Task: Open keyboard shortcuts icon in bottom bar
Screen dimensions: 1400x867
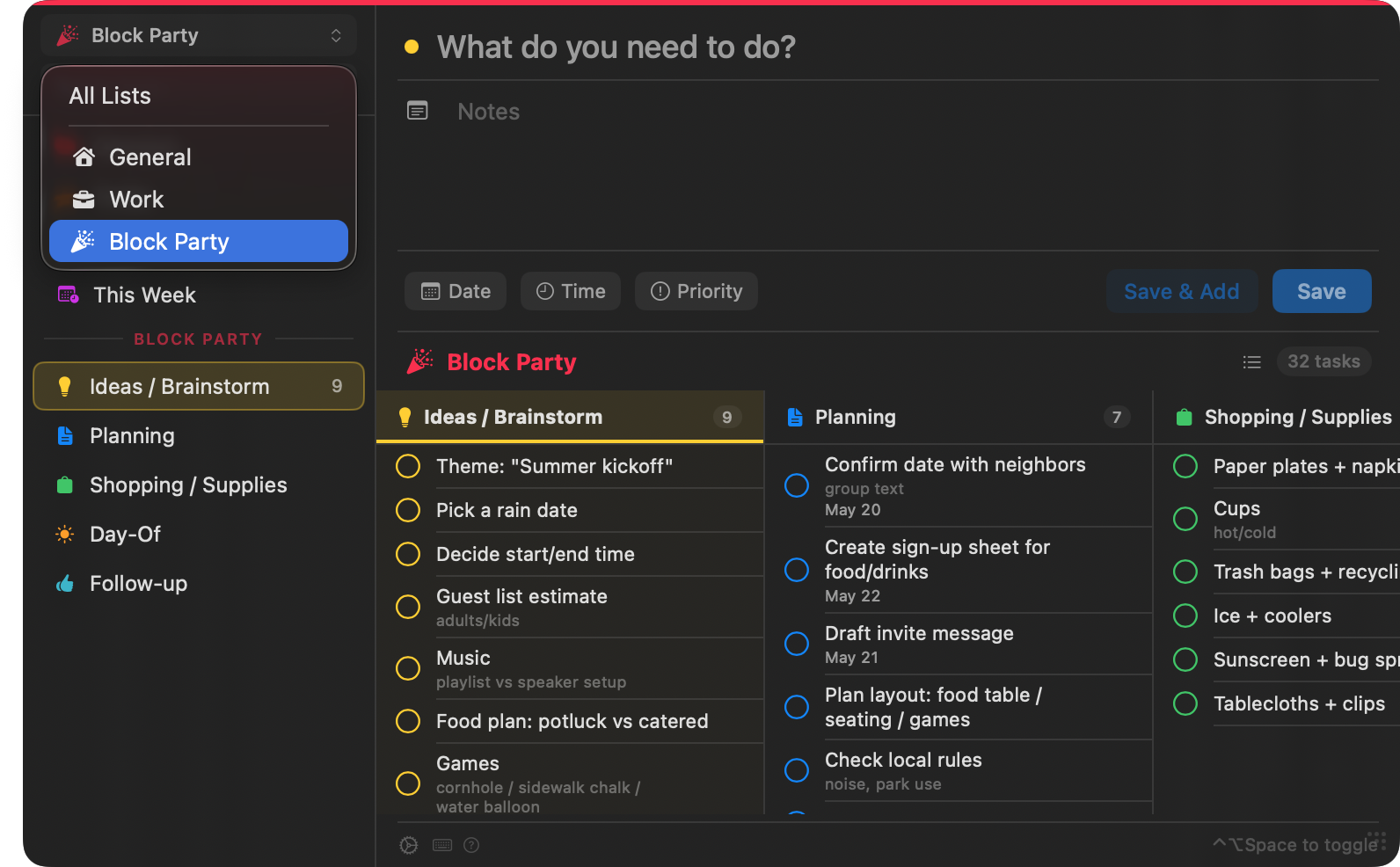Action: coord(442,845)
